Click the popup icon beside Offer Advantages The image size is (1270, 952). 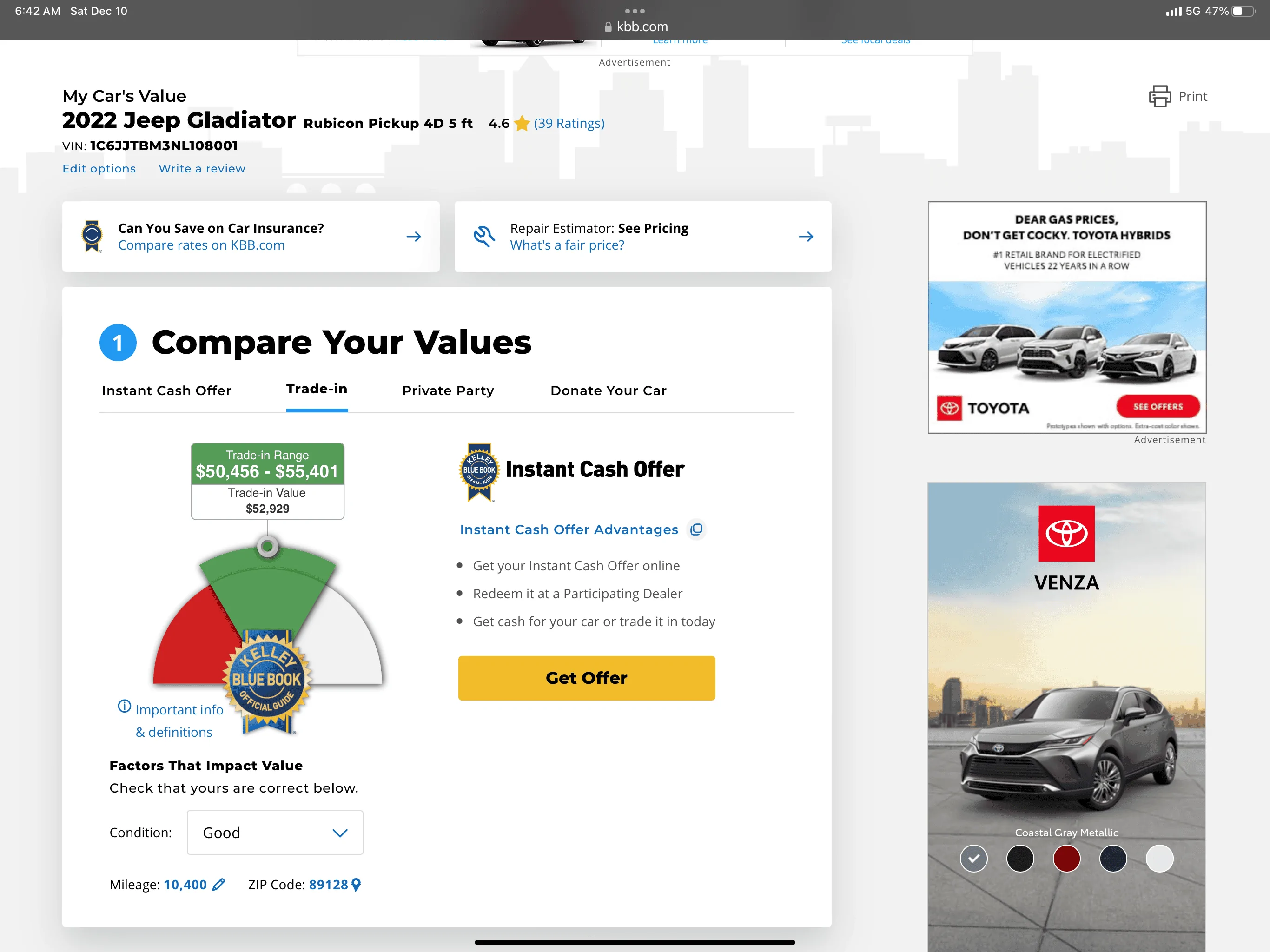[696, 529]
